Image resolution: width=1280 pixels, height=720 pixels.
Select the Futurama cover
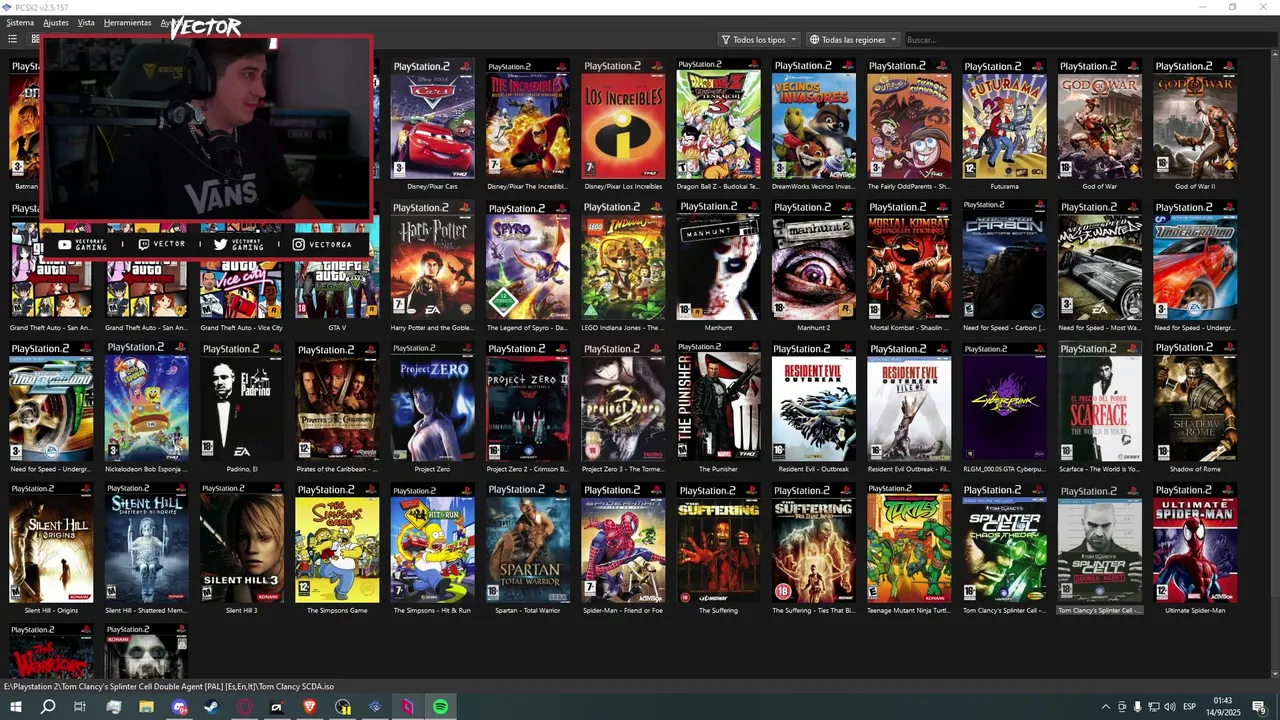point(1005,119)
